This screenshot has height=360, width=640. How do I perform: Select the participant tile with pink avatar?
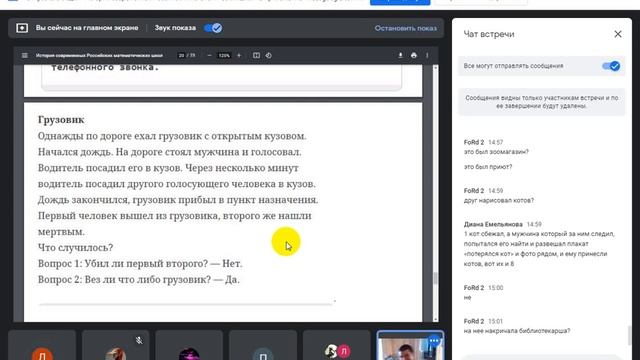point(337,345)
